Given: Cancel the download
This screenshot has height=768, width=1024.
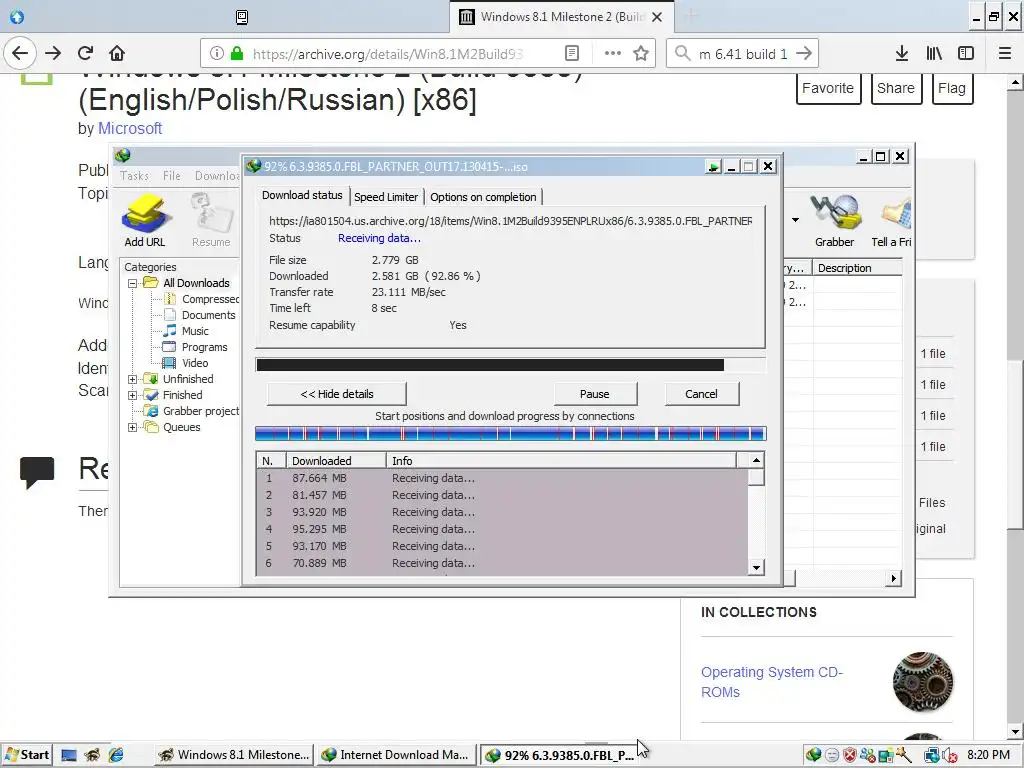Looking at the screenshot, I should click(x=701, y=394).
